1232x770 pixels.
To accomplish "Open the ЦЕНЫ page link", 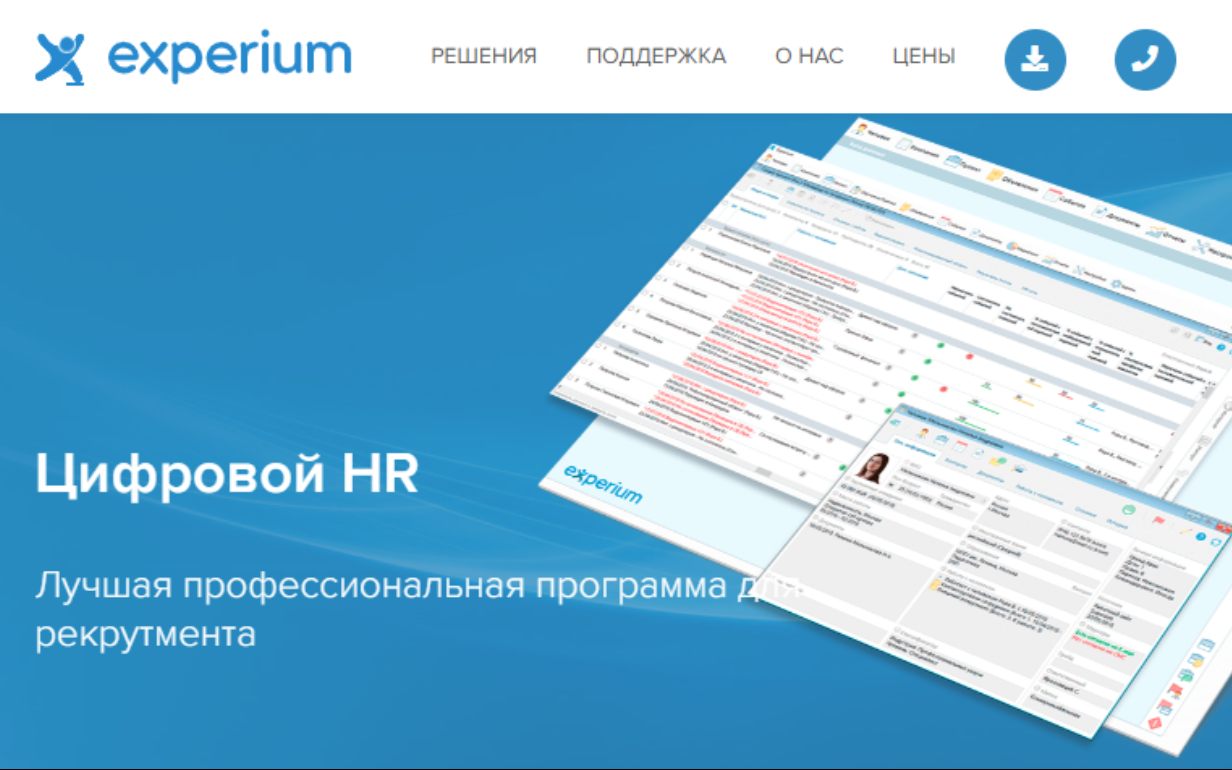I will [x=922, y=57].
